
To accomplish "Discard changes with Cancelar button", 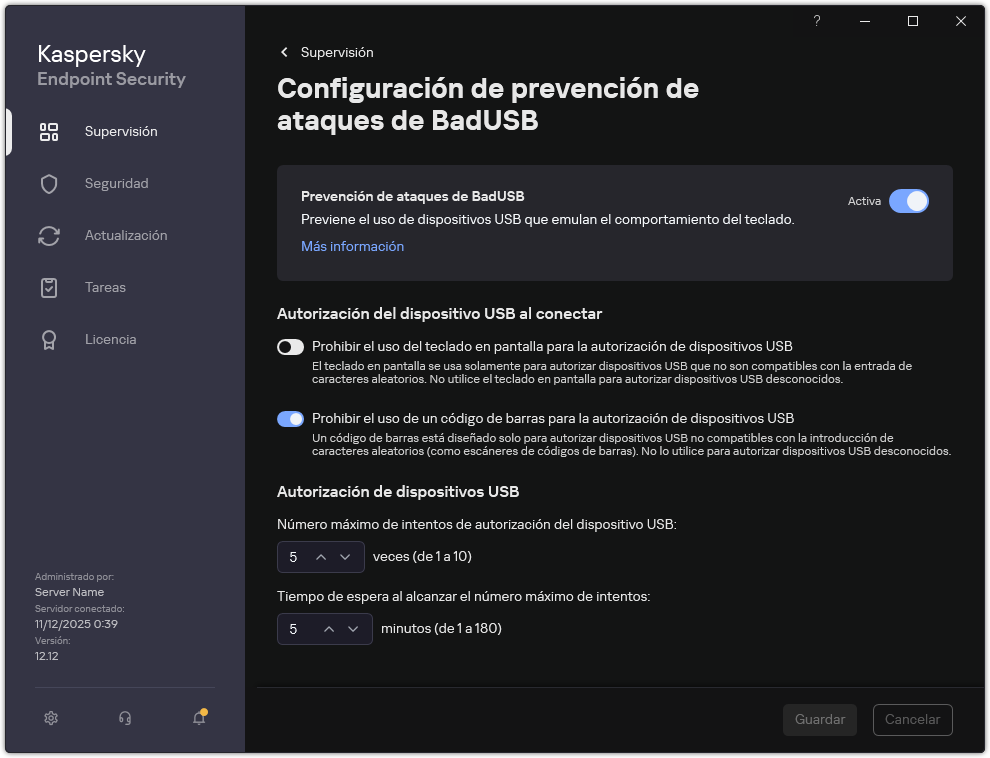I will 912,719.
